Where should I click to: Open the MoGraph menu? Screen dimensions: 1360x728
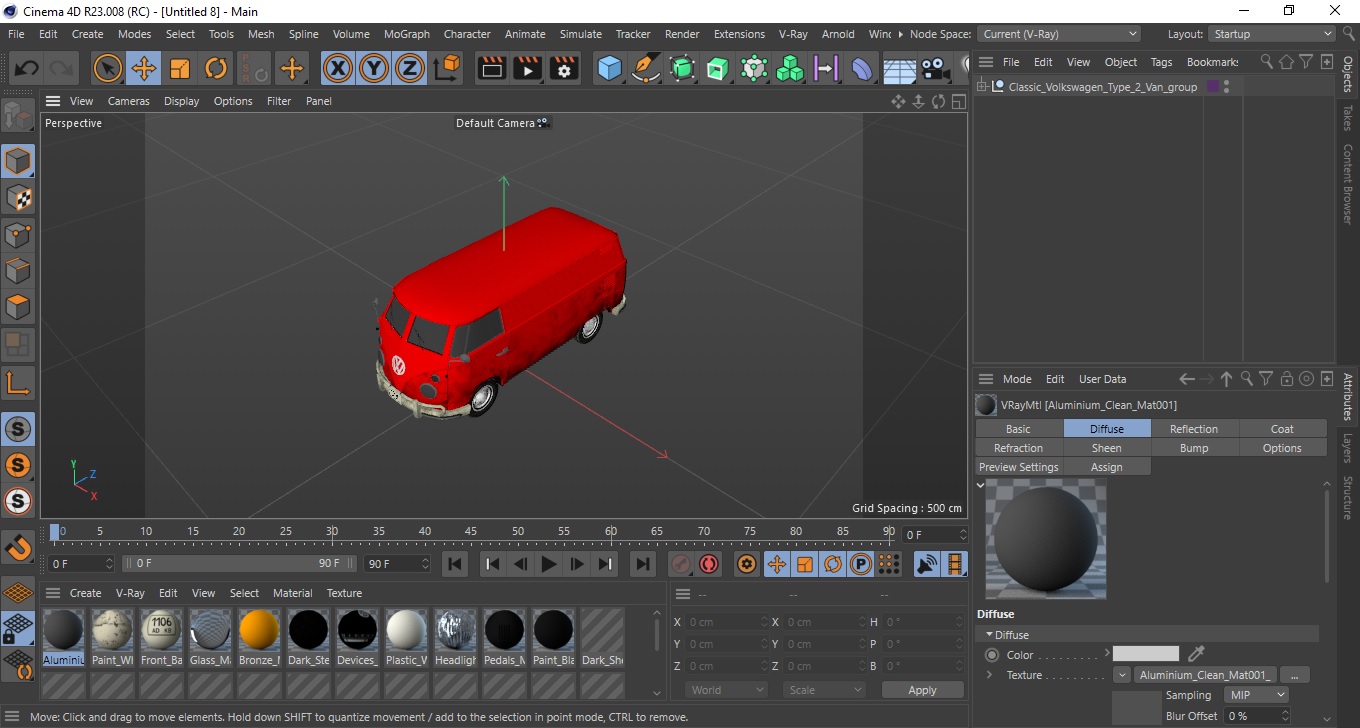[407, 34]
